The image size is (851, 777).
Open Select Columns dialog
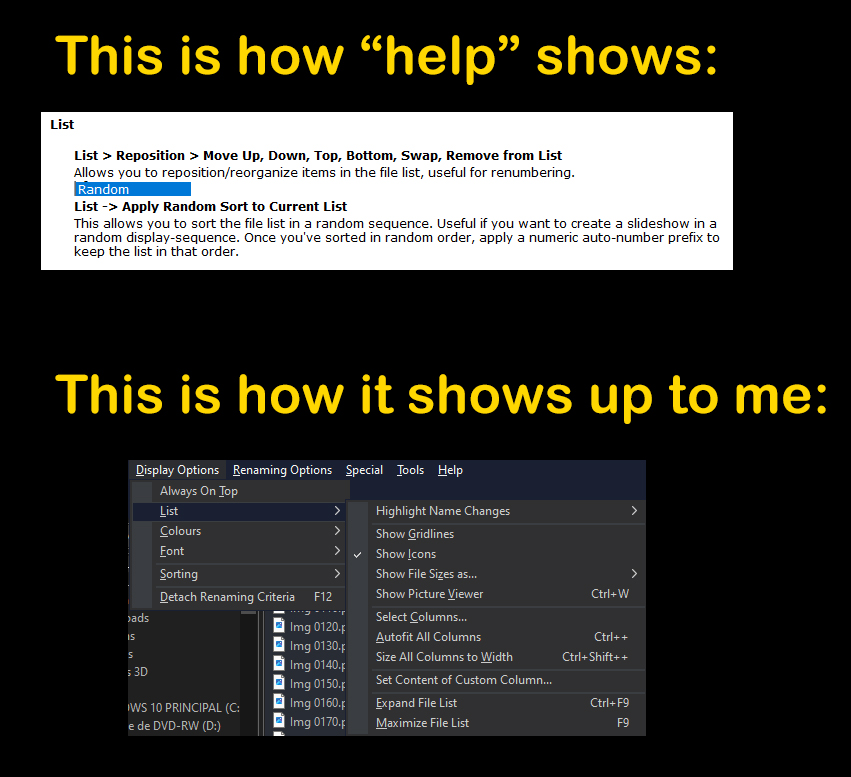[x=497, y=617]
